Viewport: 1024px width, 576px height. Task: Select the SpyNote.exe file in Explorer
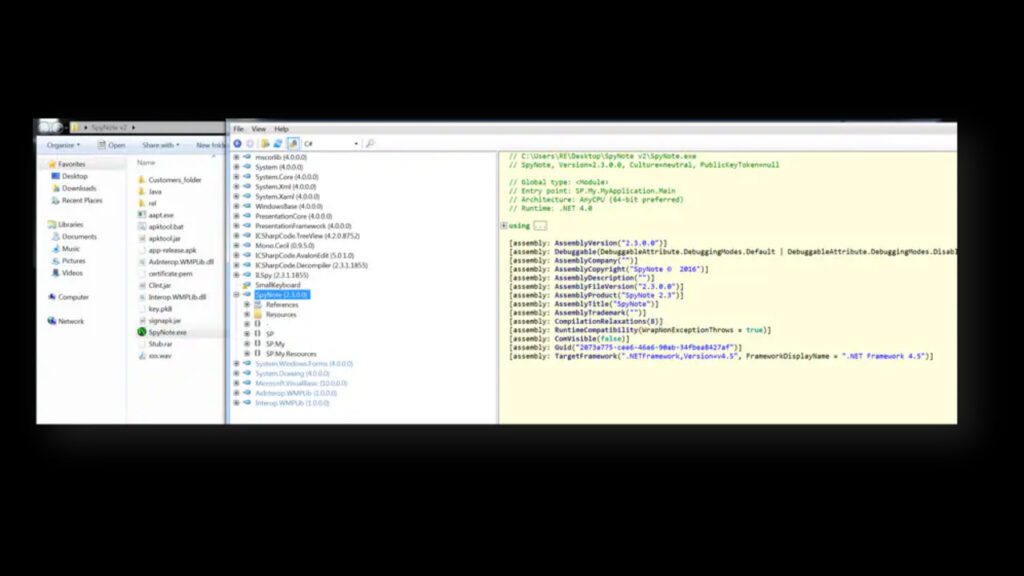click(167, 332)
